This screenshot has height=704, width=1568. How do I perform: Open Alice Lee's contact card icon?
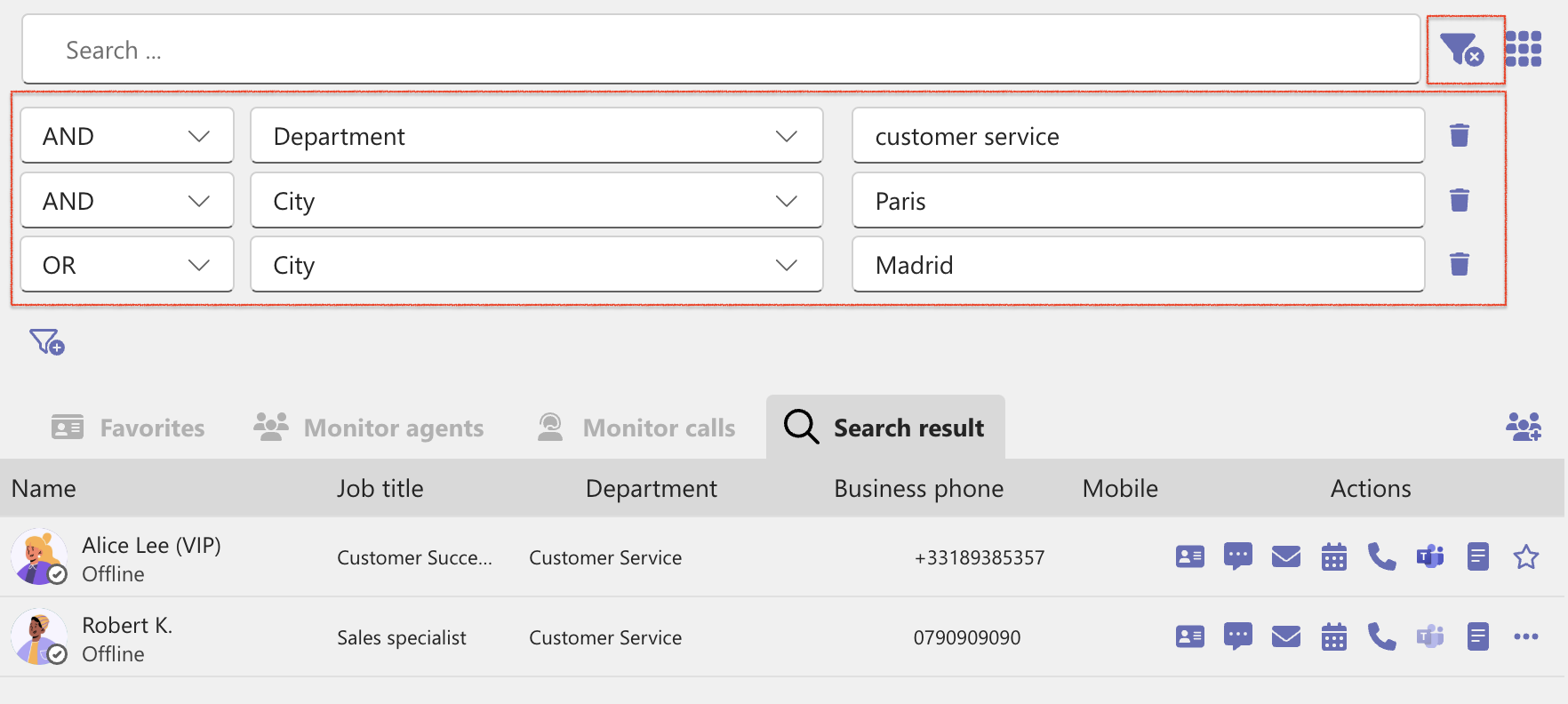[1190, 557]
